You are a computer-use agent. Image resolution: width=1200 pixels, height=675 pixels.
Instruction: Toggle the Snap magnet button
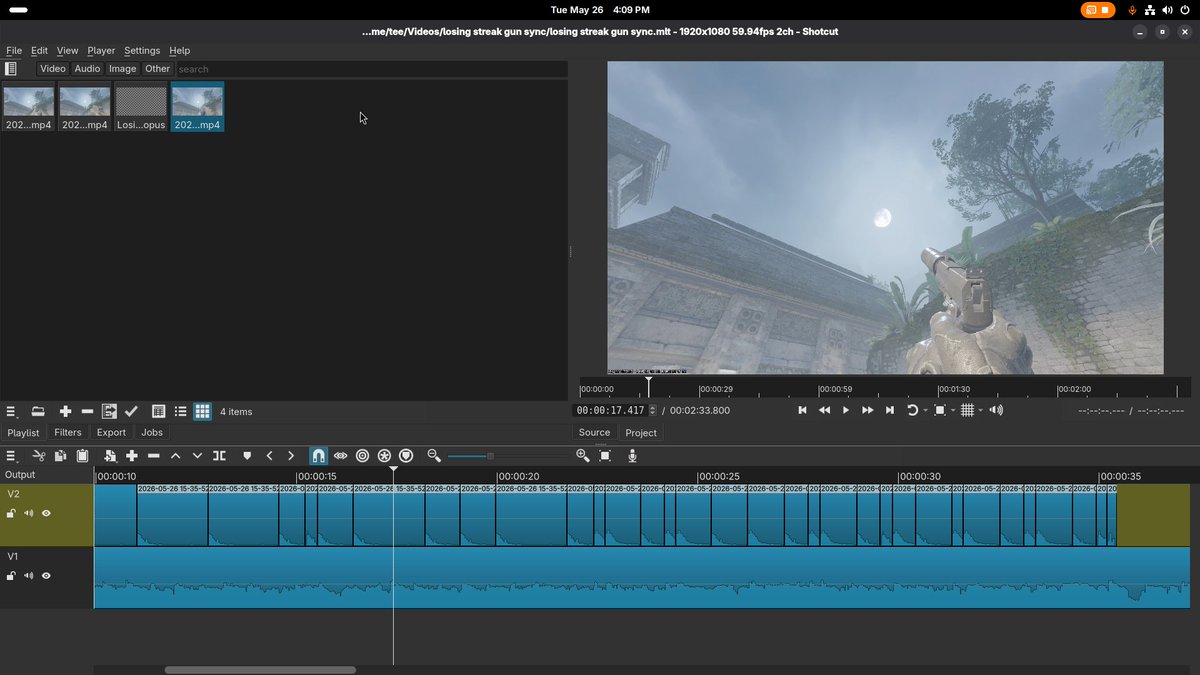(318, 456)
